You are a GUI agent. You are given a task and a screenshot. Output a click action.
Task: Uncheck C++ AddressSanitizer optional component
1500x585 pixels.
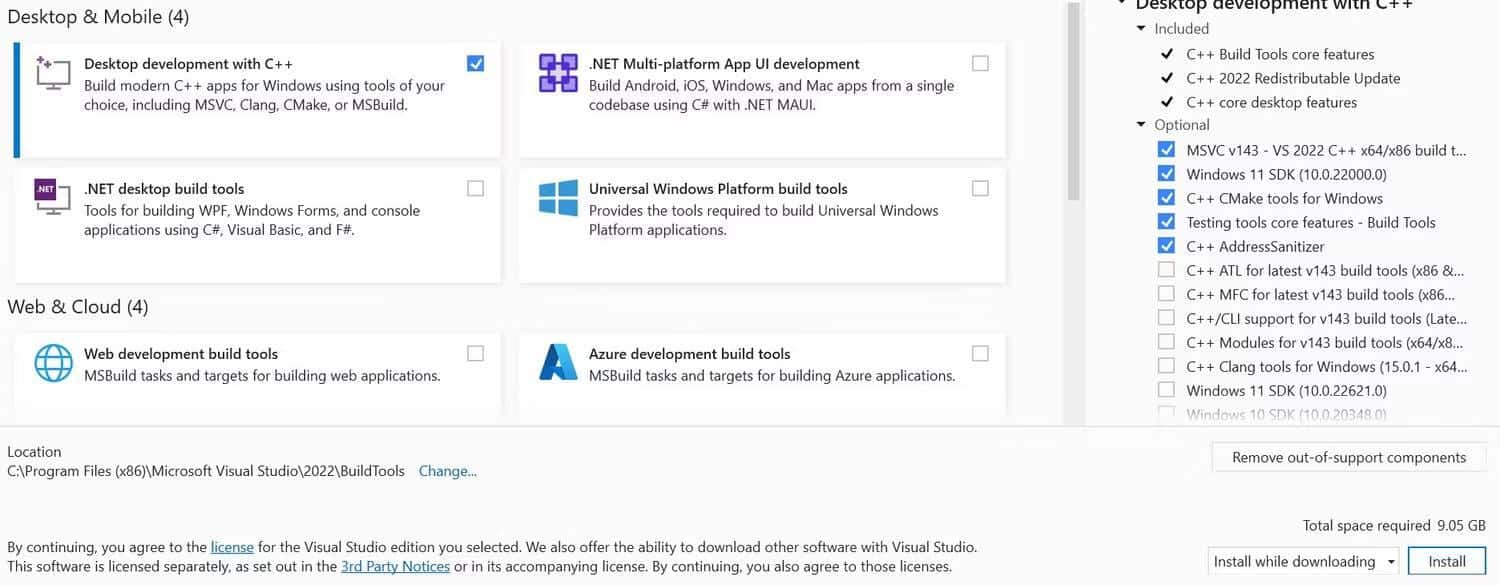[1166, 246]
